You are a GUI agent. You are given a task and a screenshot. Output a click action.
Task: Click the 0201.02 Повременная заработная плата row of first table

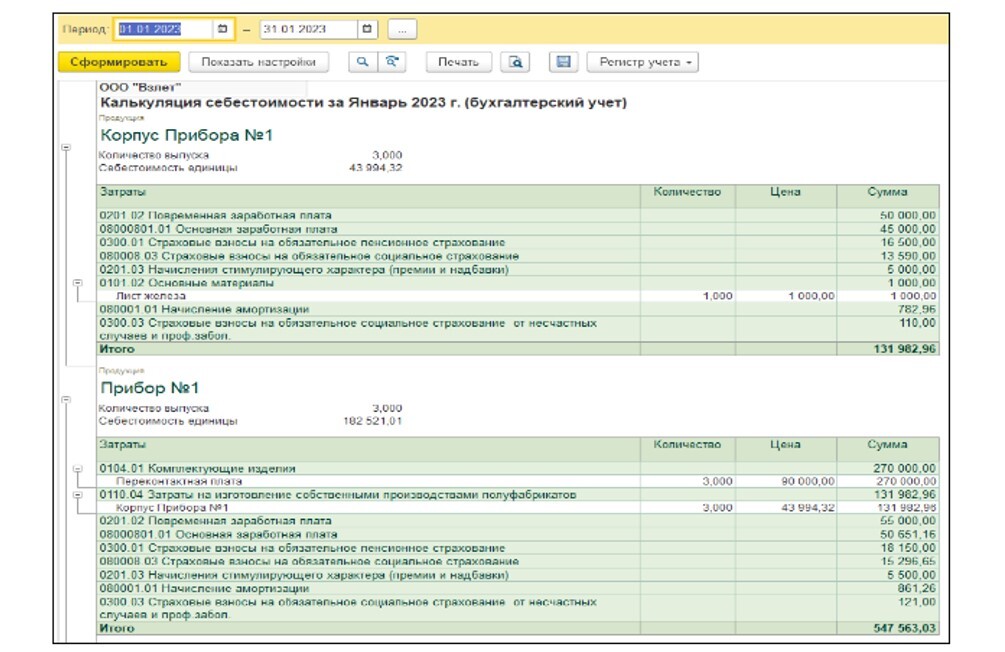pos(518,215)
